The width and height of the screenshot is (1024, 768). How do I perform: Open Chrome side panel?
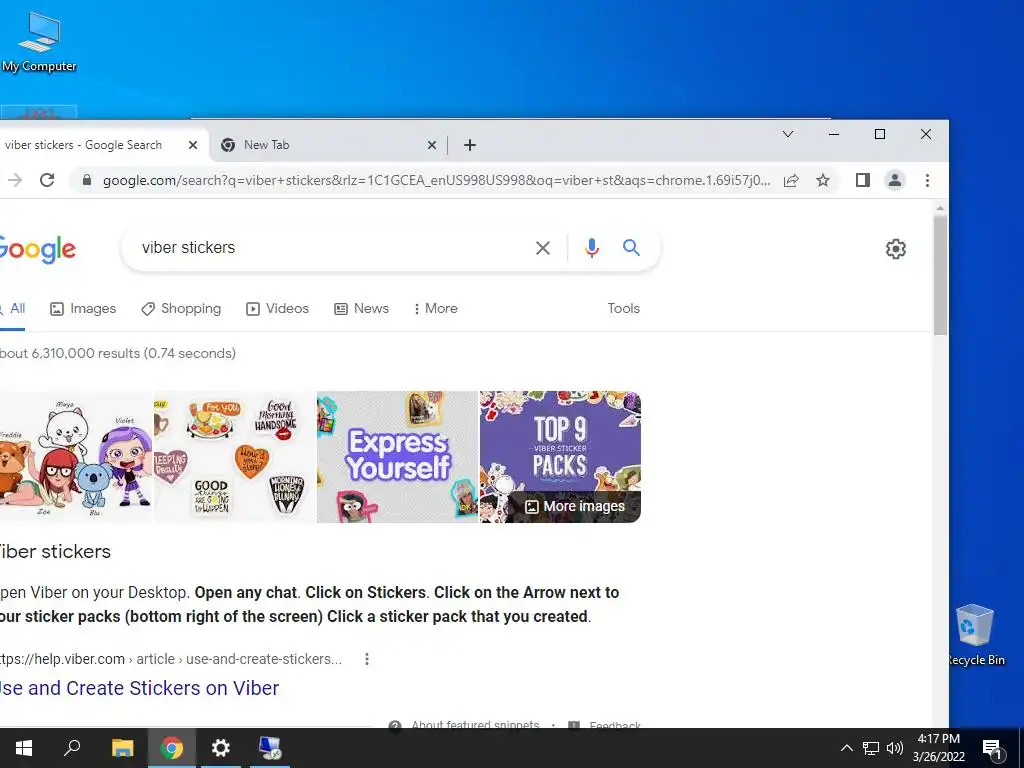point(863,180)
